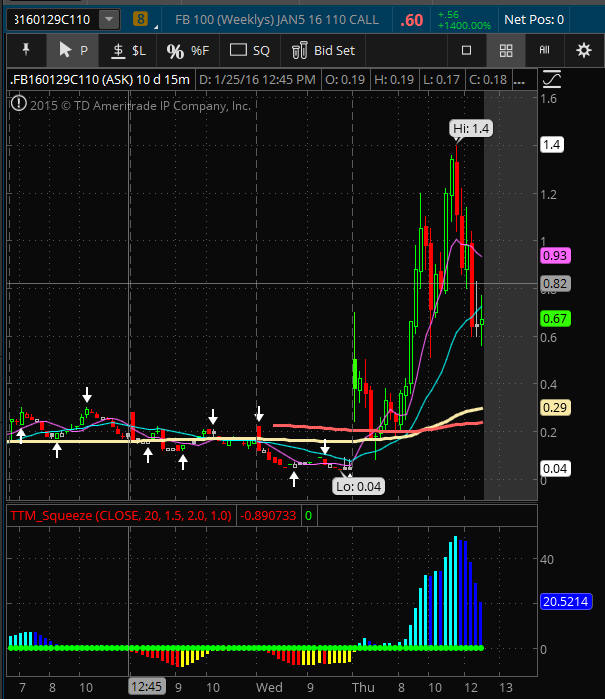Open chart settings gear icon
605x699 pixels.
pos(584,50)
